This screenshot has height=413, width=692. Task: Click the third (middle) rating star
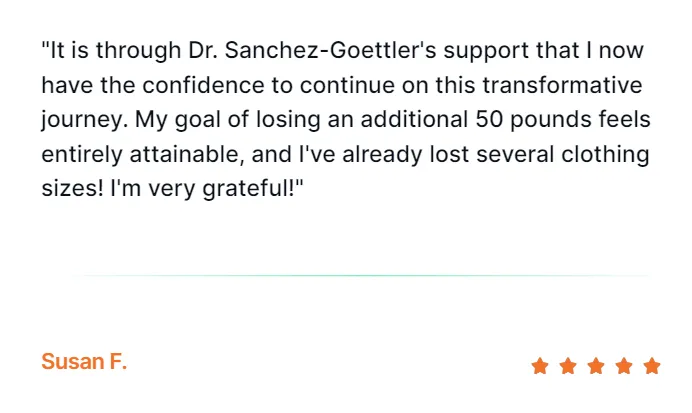[x=596, y=366]
